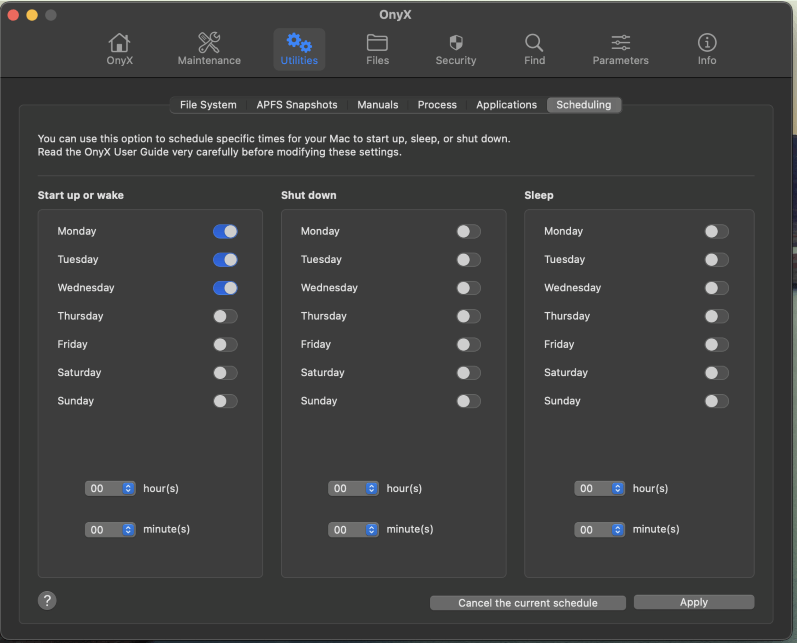Enable Sunday sleep toggle

717,401
